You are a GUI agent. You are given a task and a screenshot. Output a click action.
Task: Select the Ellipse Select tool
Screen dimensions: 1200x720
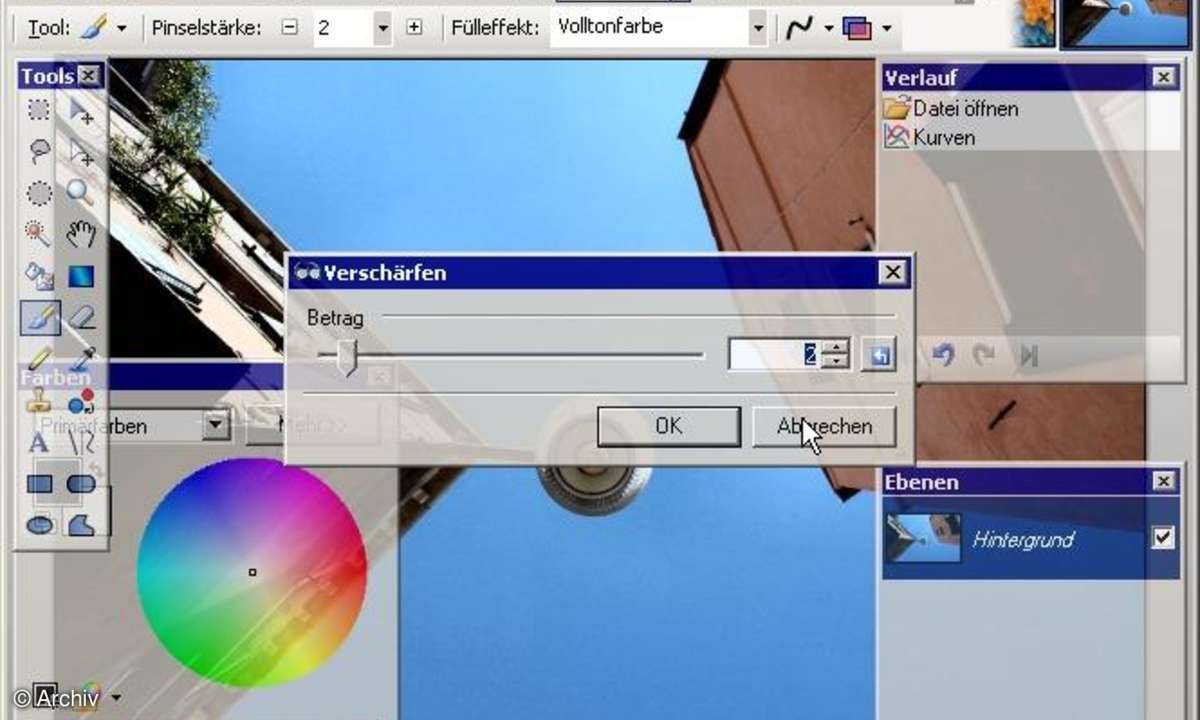[39, 192]
